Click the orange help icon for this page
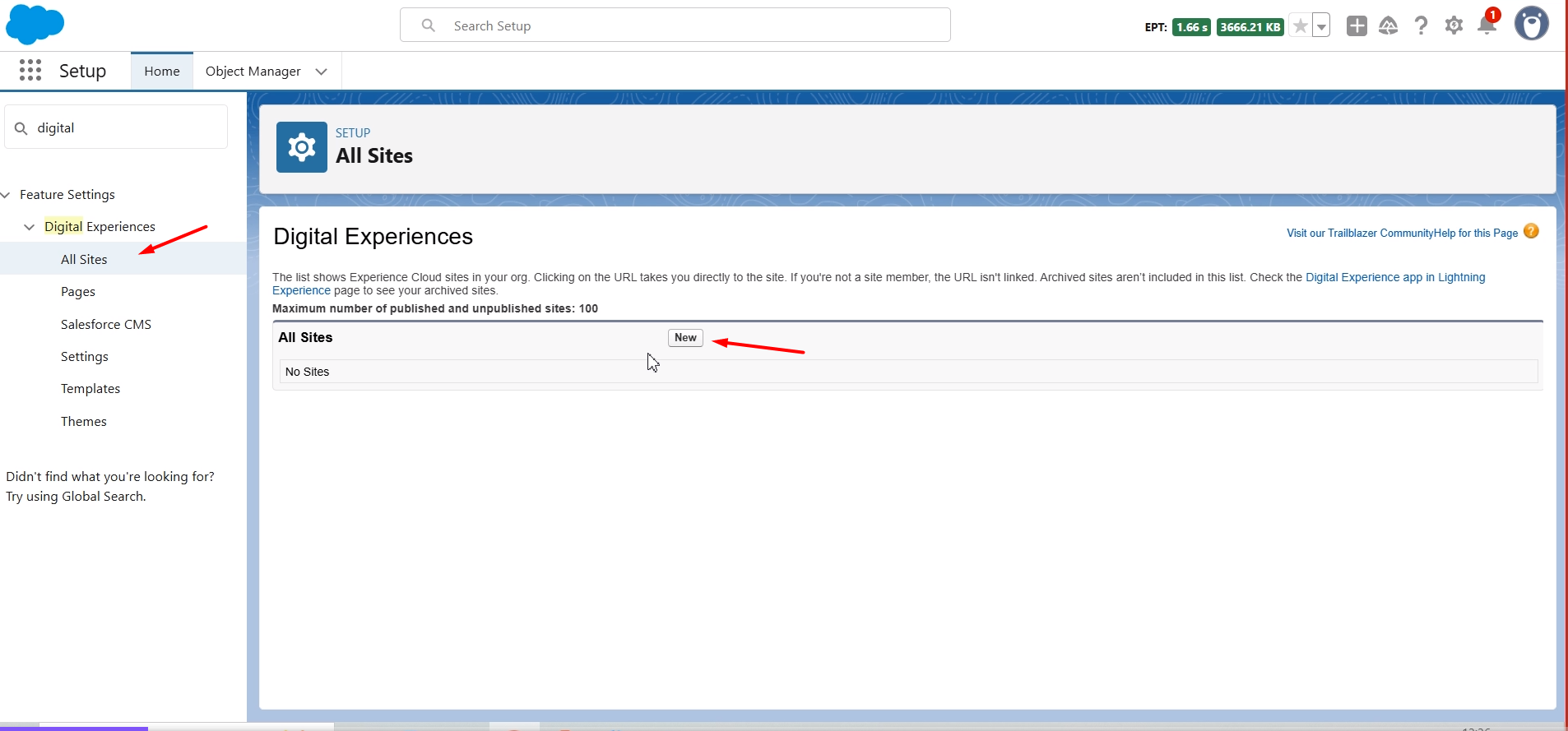 pos(1531,231)
